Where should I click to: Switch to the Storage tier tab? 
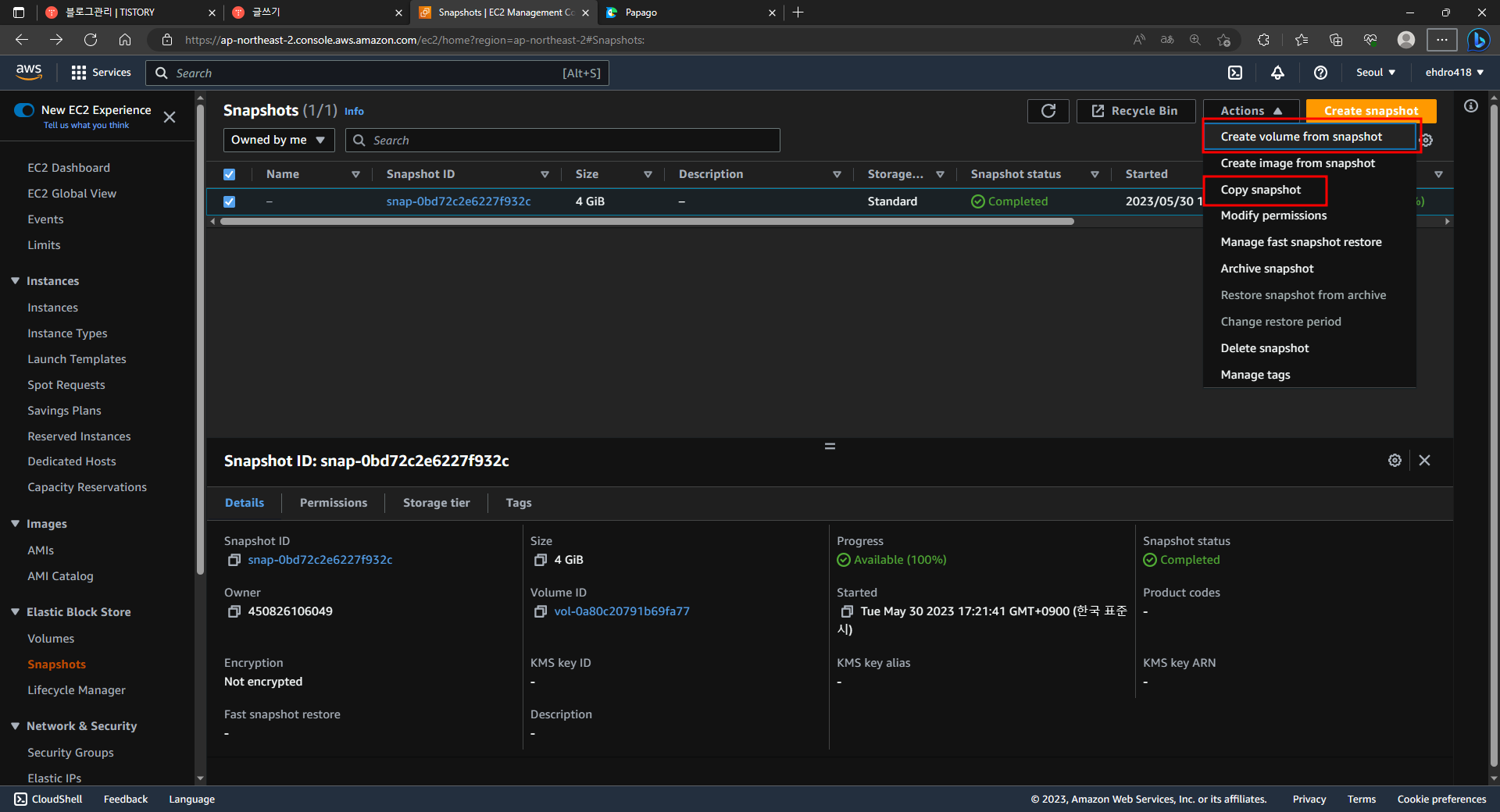click(436, 503)
